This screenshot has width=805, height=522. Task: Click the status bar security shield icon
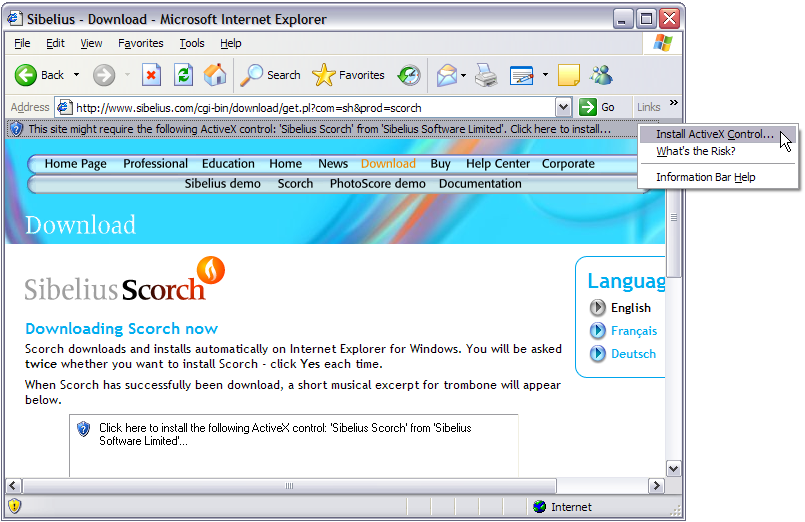[x=15, y=506]
